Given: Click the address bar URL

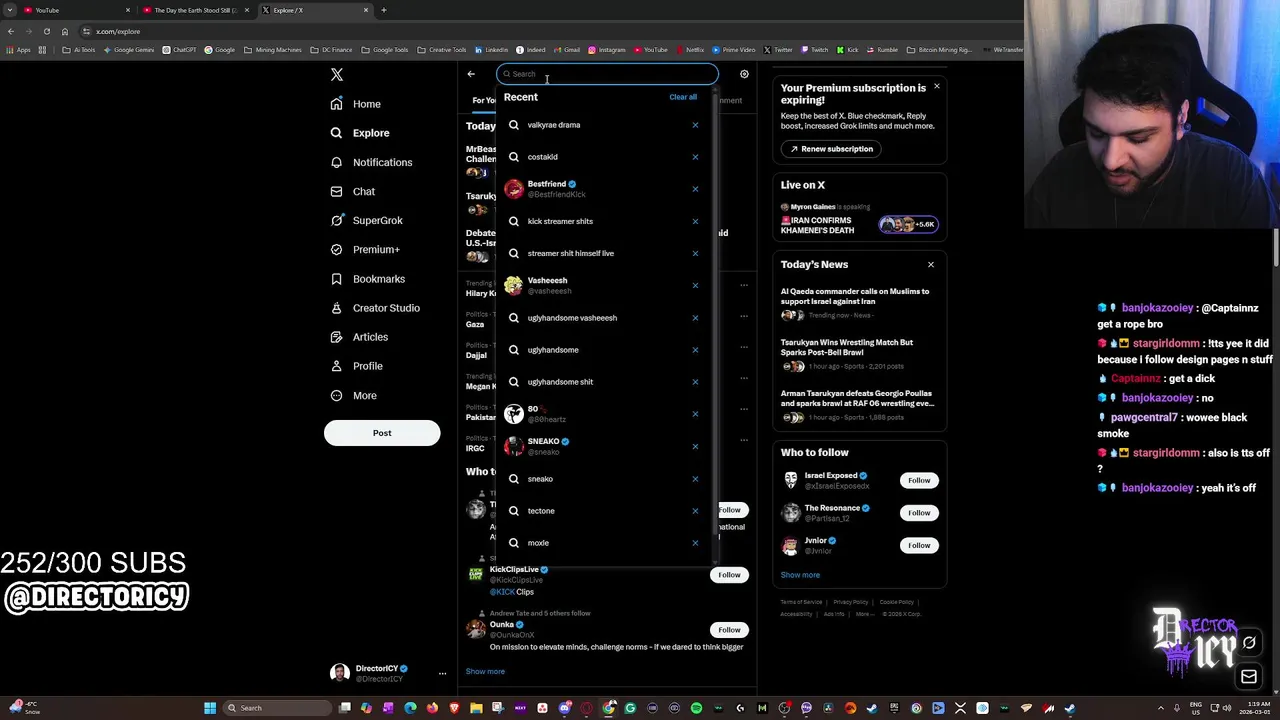Looking at the screenshot, I should click(118, 32).
